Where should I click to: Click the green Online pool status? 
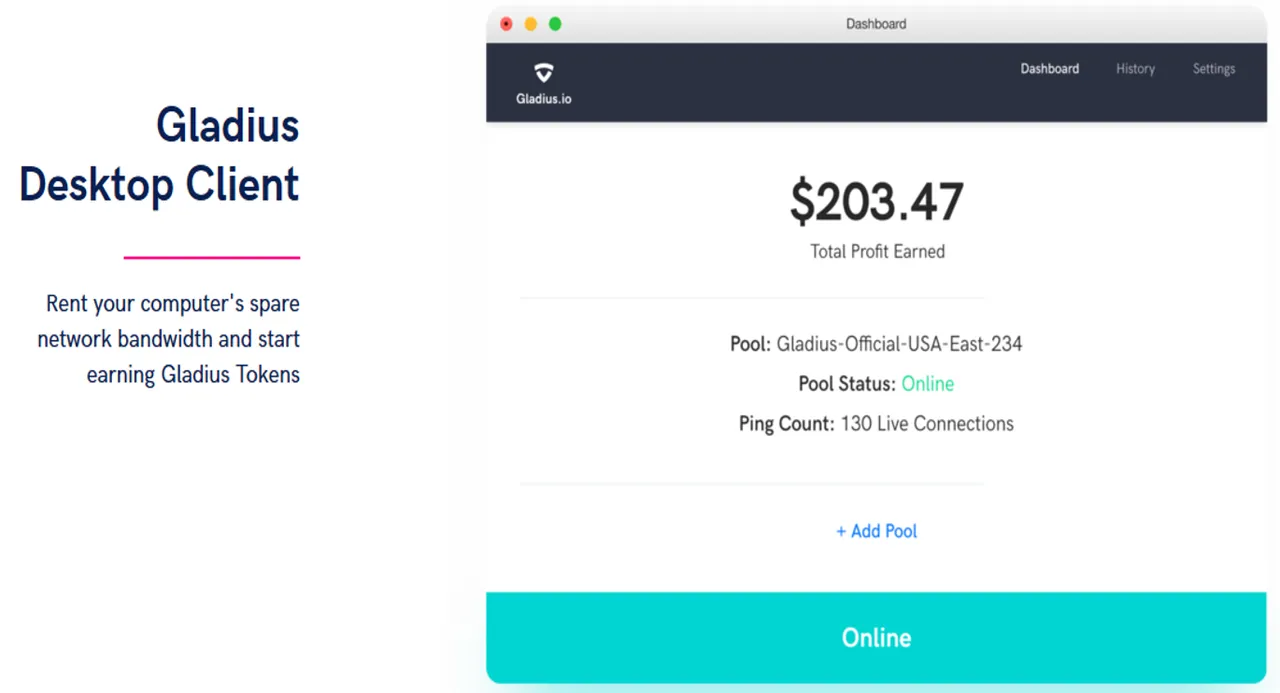(927, 384)
